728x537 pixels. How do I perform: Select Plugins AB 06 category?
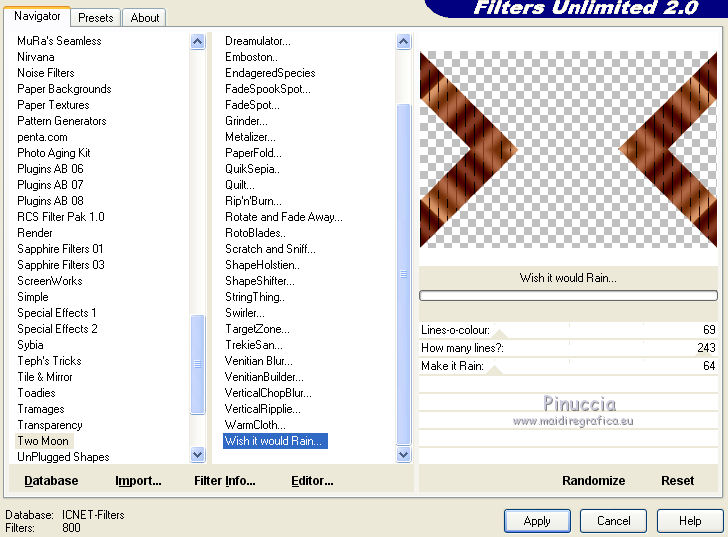50,169
